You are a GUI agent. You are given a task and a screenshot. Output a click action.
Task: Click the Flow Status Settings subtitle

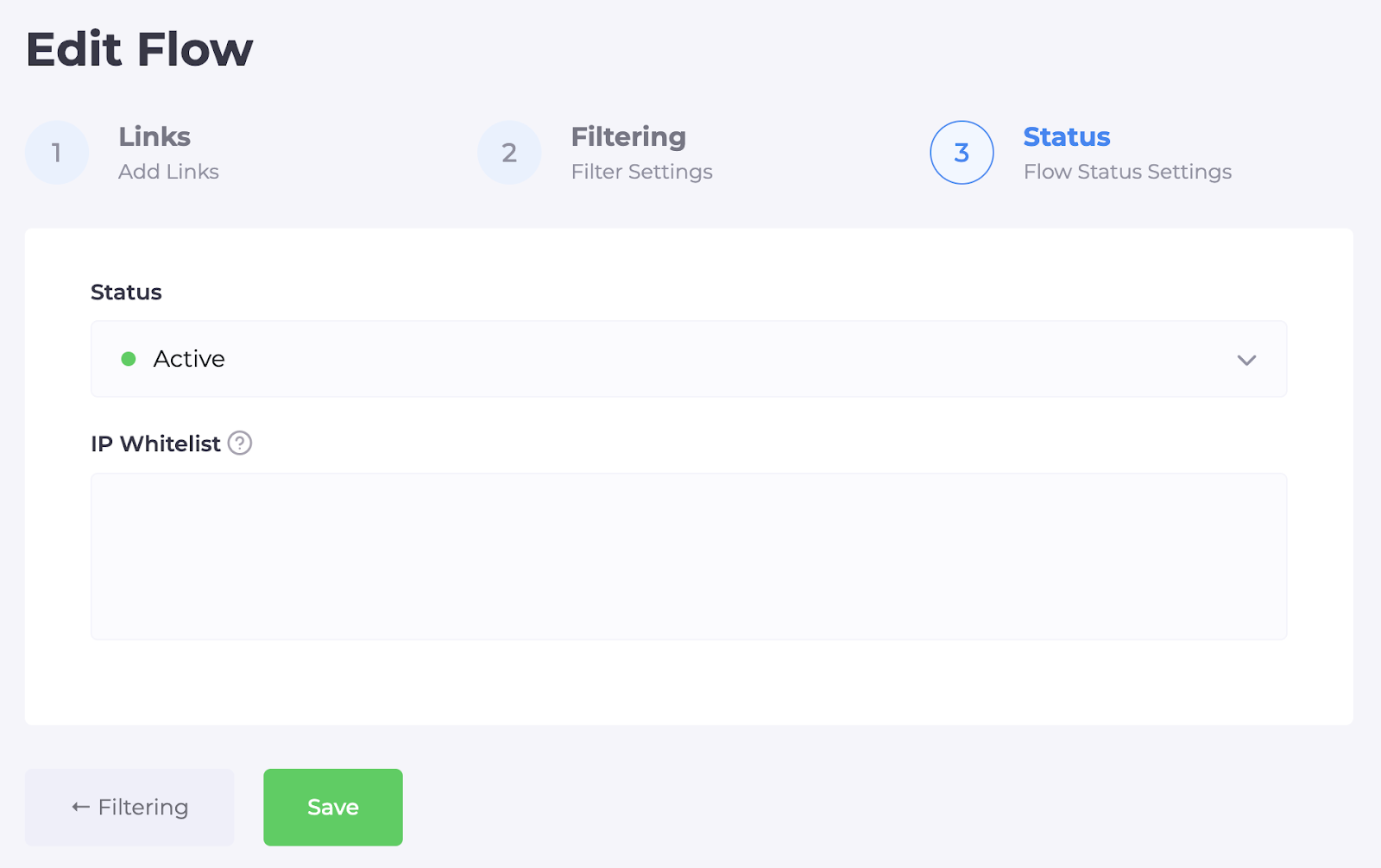1127,172
